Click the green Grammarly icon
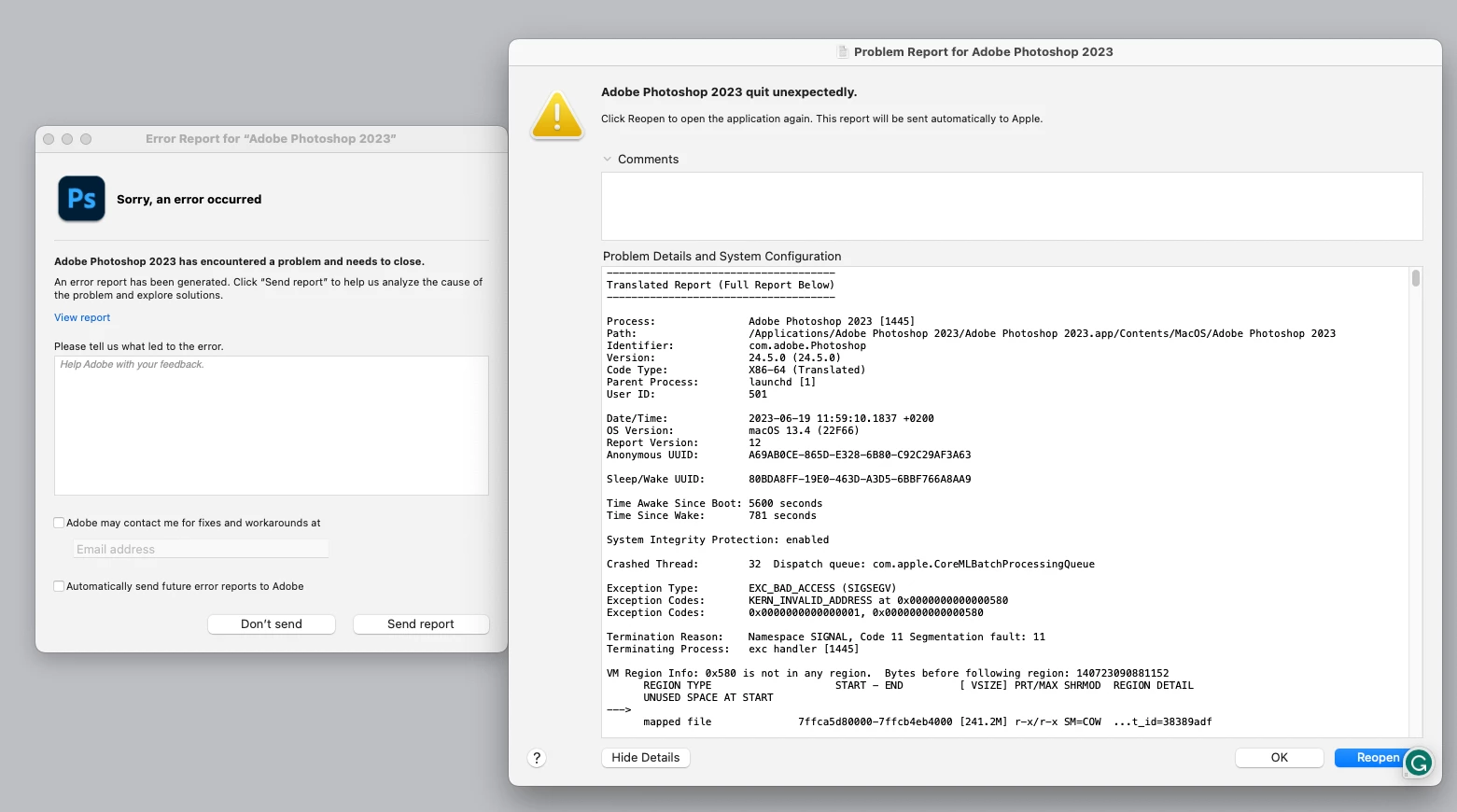 pyautogui.click(x=1419, y=763)
